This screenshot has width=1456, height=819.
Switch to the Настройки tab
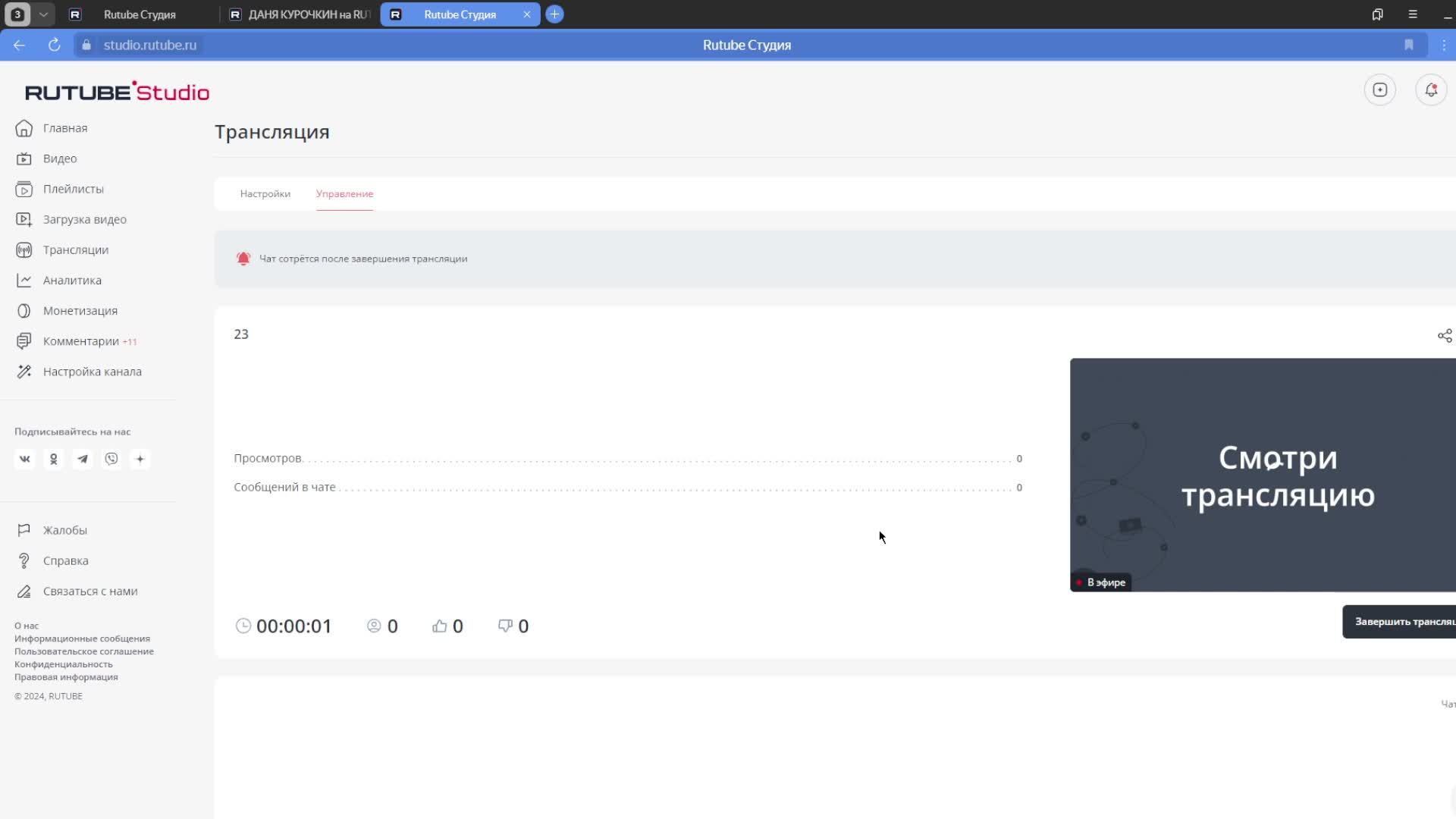click(x=265, y=193)
